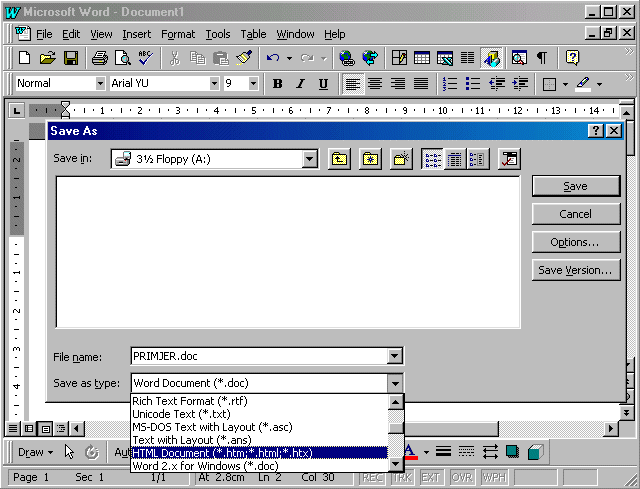Image resolution: width=640 pixels, height=489 pixels.
Task: Pick the Highlight marker color button
Action: pos(583,84)
